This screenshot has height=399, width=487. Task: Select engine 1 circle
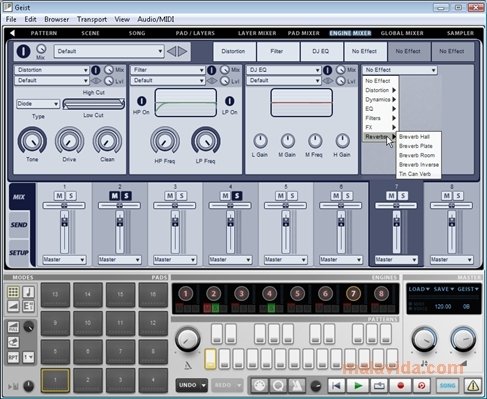[186, 294]
